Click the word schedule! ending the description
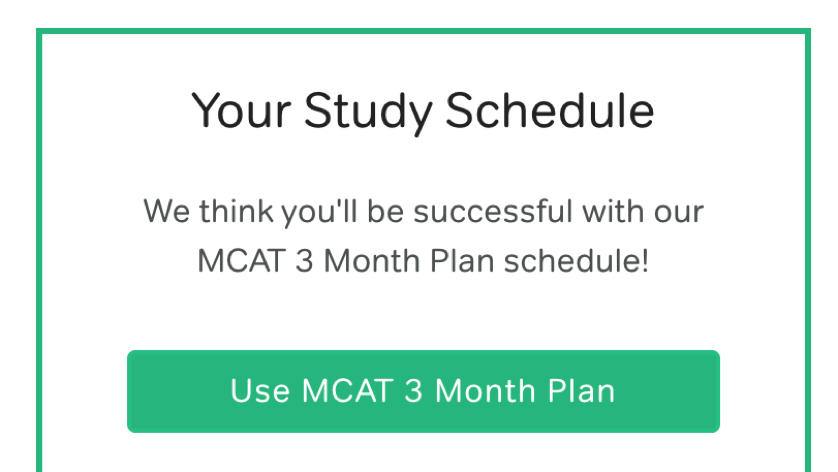Screen dimensions: 838x472 (577, 260)
